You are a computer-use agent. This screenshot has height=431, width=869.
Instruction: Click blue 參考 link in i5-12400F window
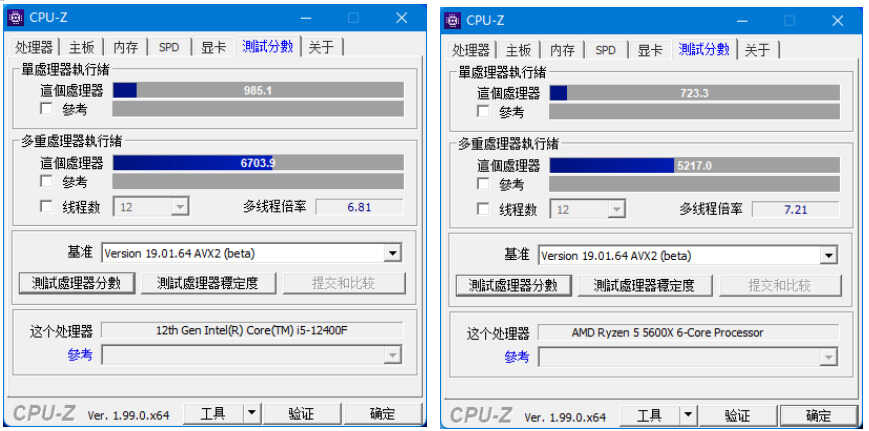80,355
